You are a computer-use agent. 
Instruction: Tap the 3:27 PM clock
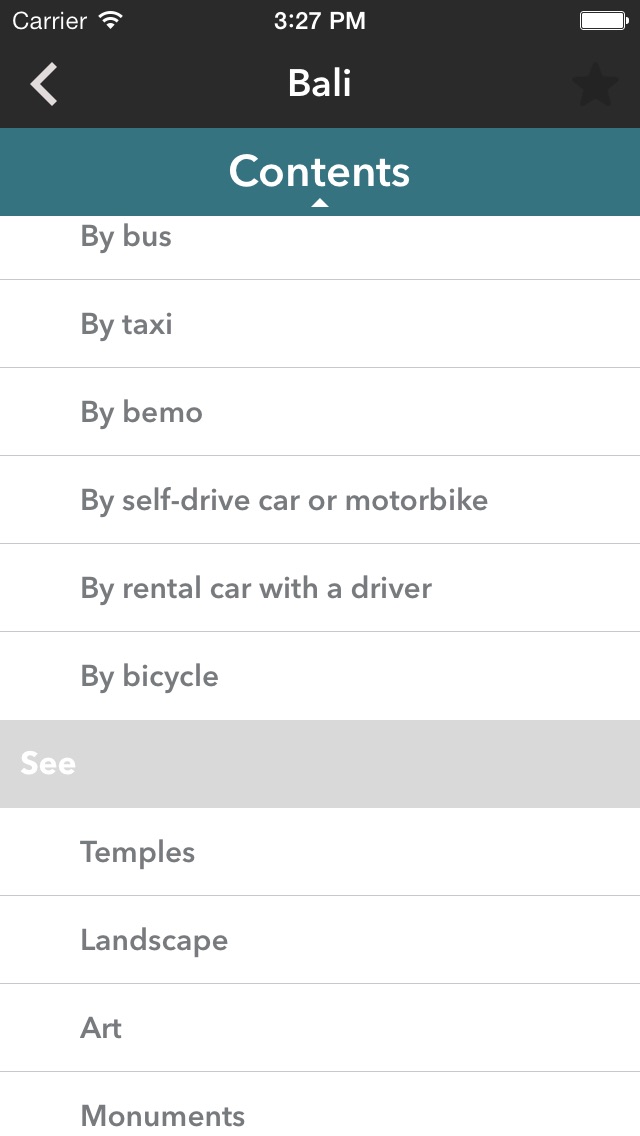tap(320, 21)
